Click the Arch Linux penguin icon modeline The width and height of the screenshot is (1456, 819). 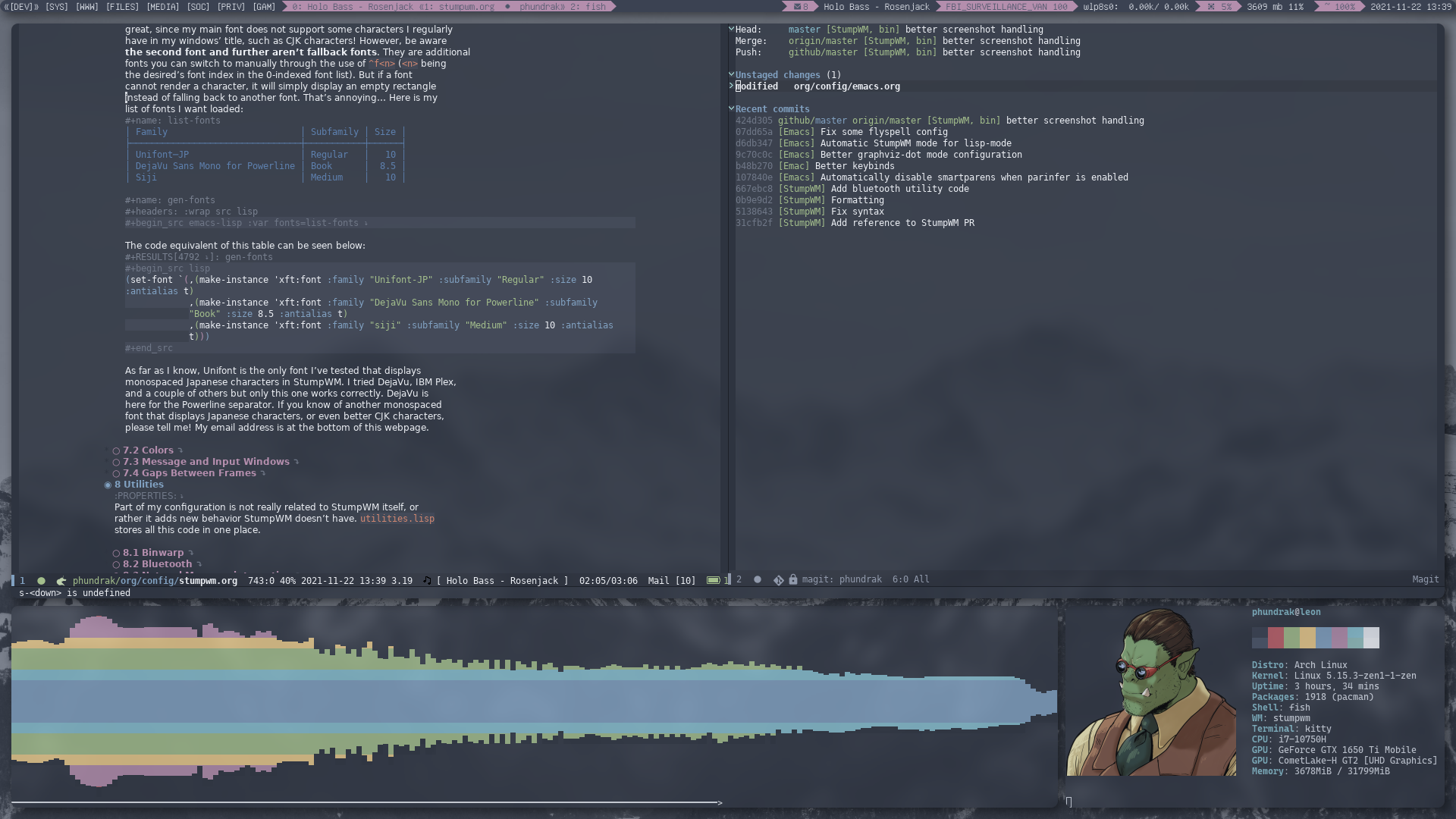click(61, 580)
